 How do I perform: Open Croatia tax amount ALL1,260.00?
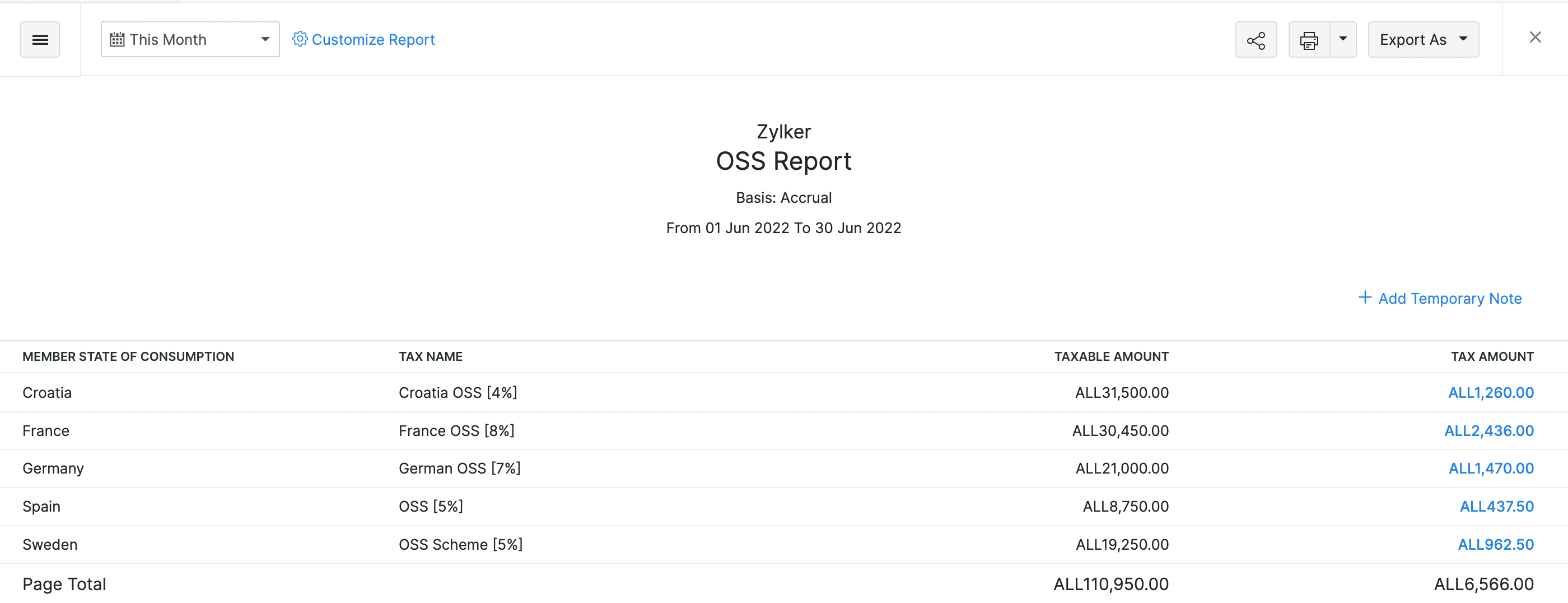[1490, 393]
